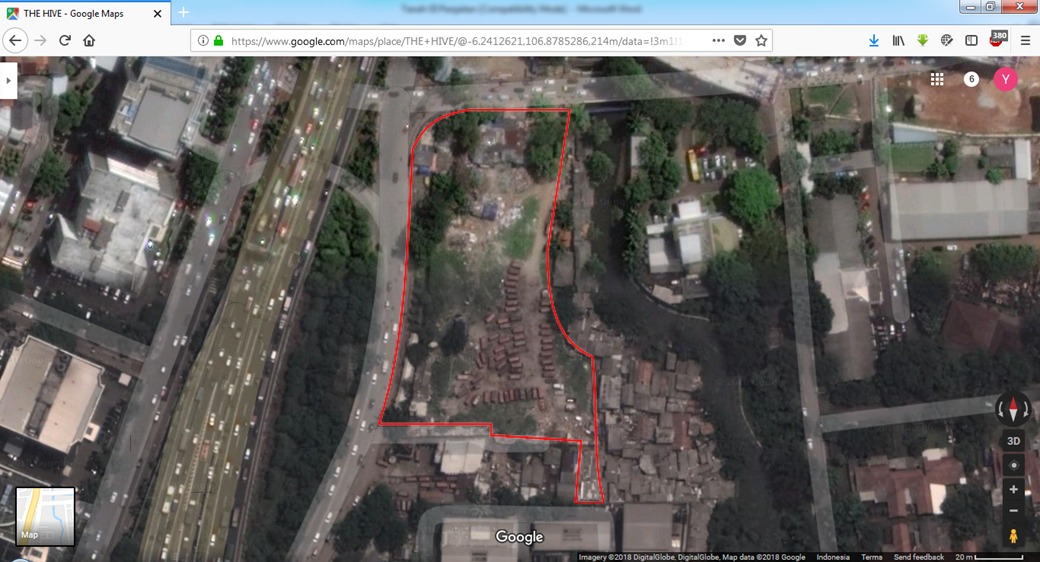
Task: Open a new browser tab
Action: click(x=184, y=13)
